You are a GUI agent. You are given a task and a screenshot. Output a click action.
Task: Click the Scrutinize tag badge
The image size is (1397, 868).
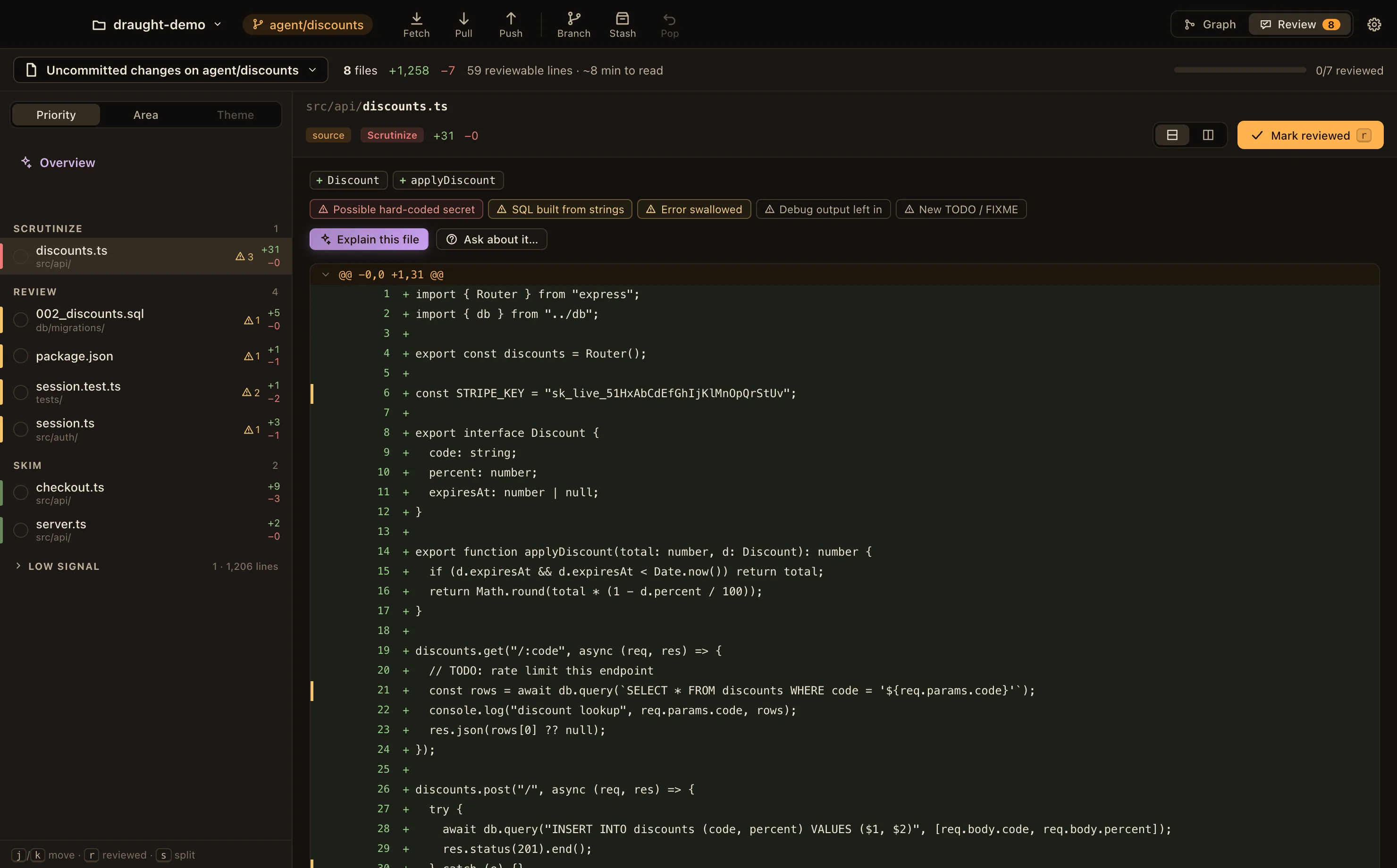[x=392, y=135]
